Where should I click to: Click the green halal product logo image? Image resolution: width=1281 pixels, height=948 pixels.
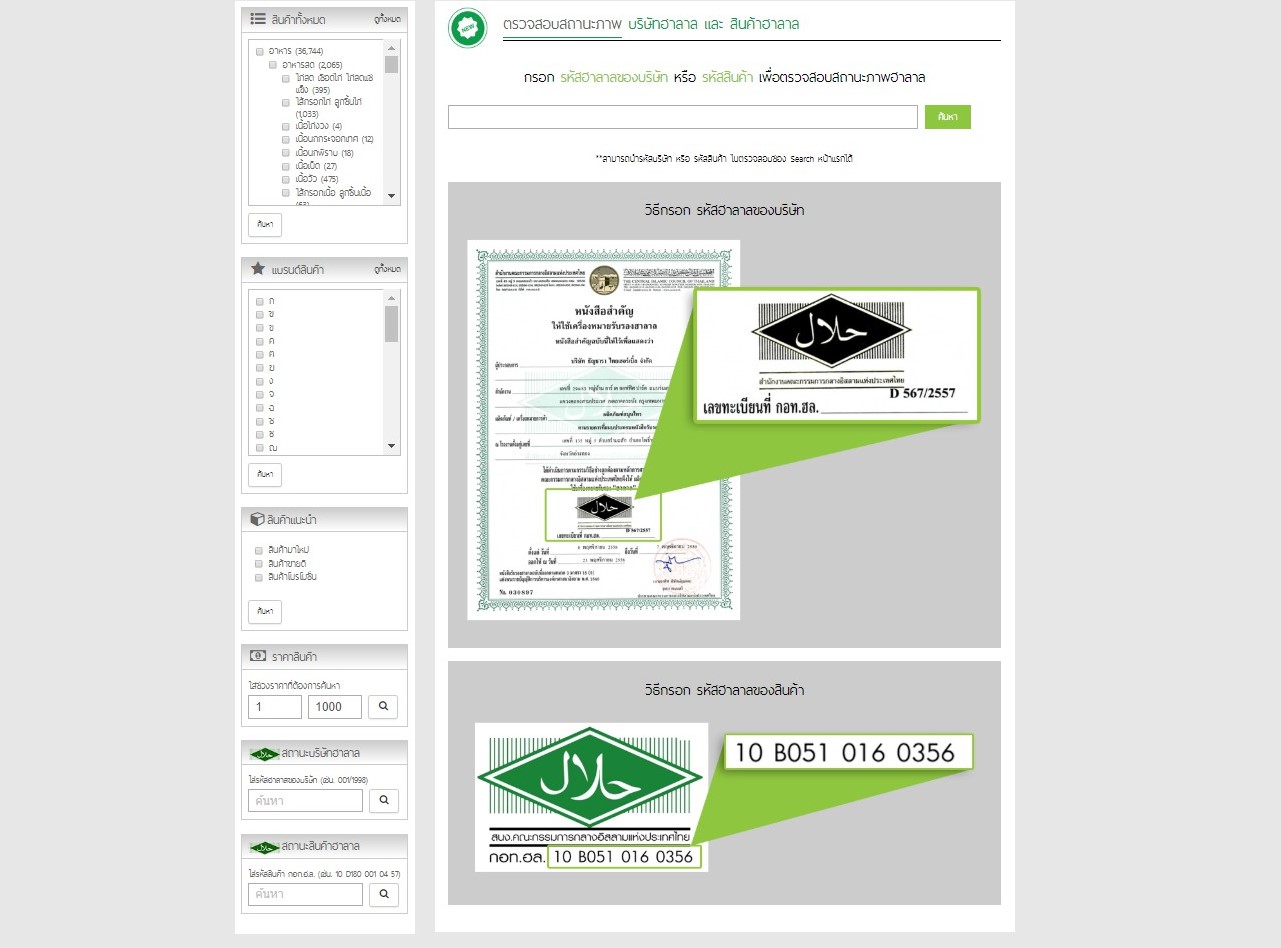click(x=592, y=797)
